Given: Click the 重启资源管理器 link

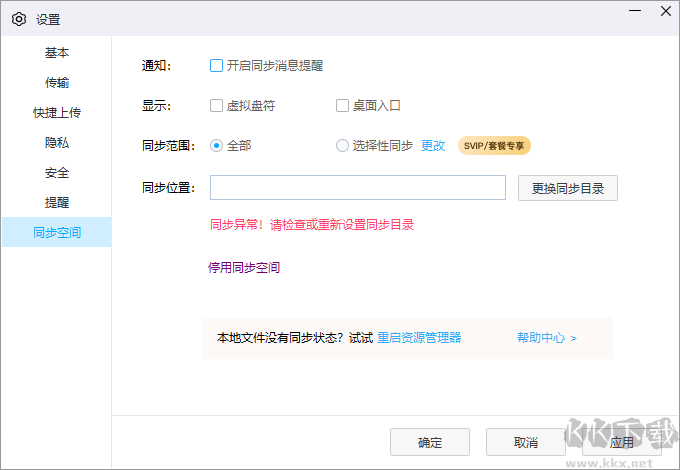Looking at the screenshot, I should [419, 338].
